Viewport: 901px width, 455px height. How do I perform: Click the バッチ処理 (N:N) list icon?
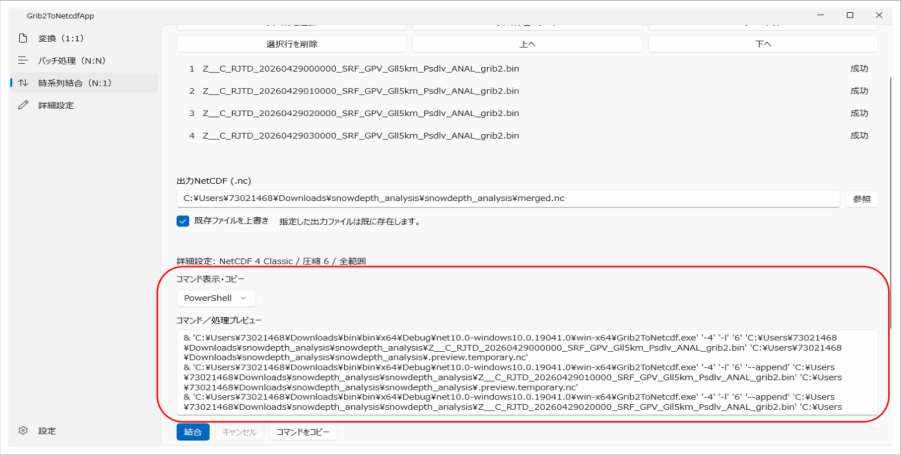[x=23, y=60]
